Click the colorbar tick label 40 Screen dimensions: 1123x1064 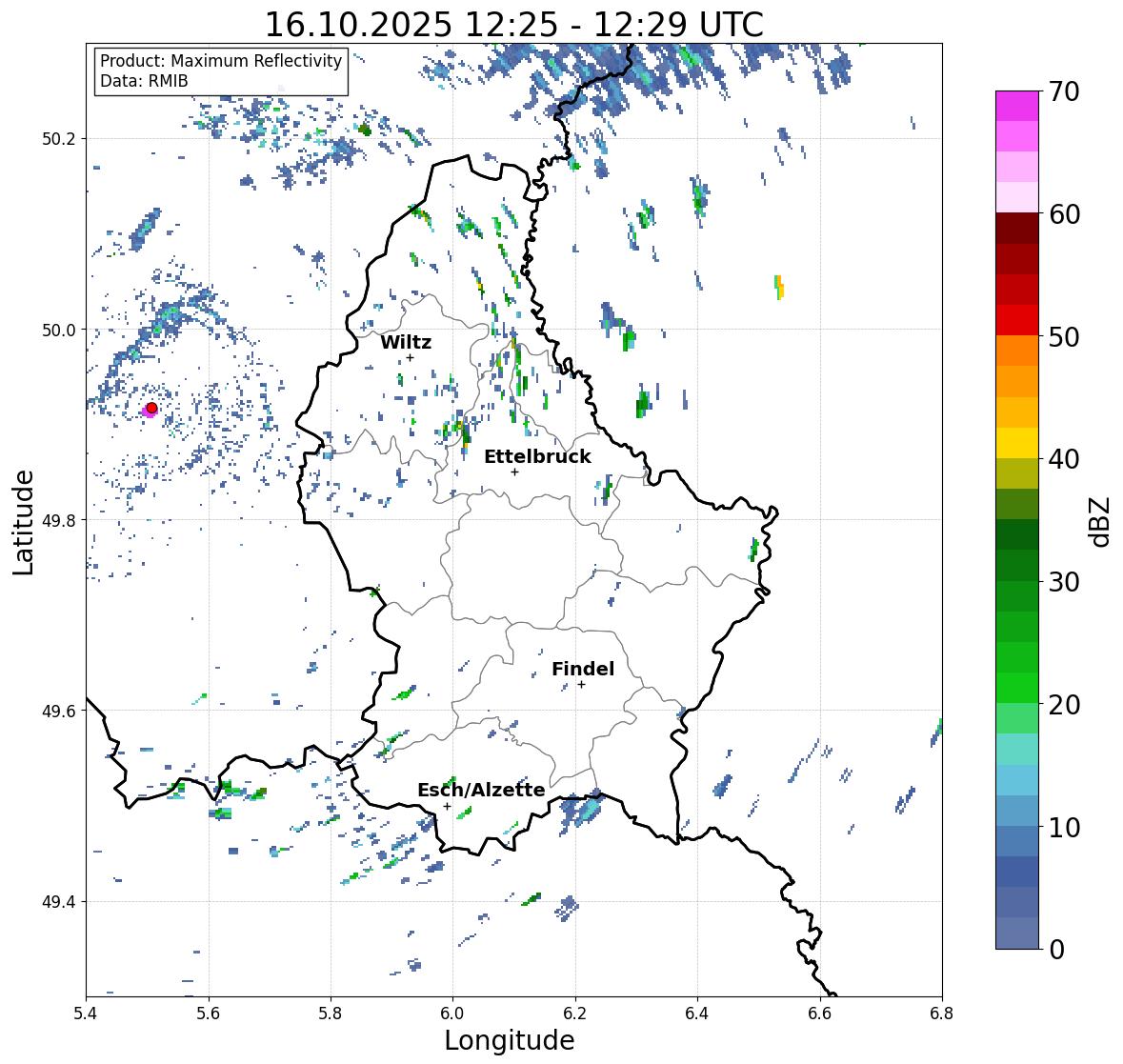click(1064, 459)
